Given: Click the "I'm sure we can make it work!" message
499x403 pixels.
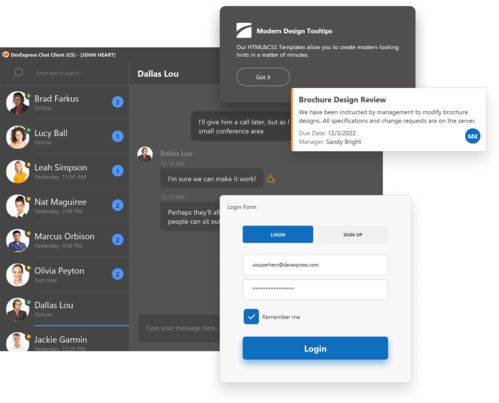Looking at the screenshot, I should point(212,179).
